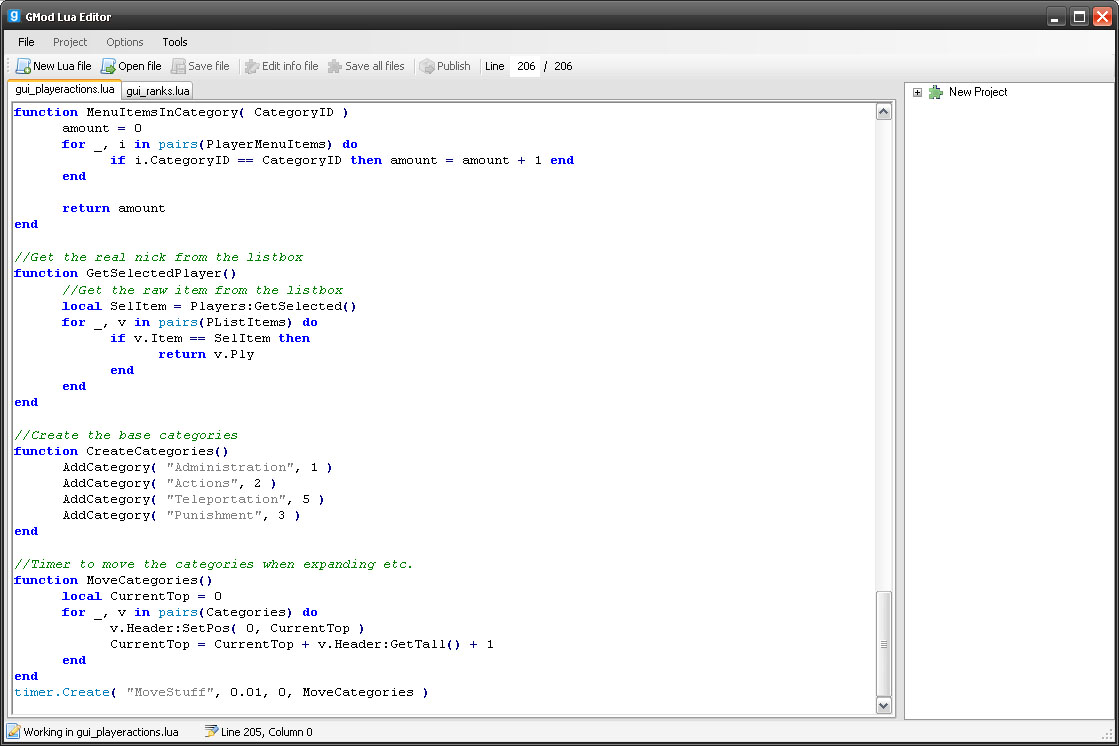Switch to the gui_playeractions.lua tab

click(x=65, y=89)
